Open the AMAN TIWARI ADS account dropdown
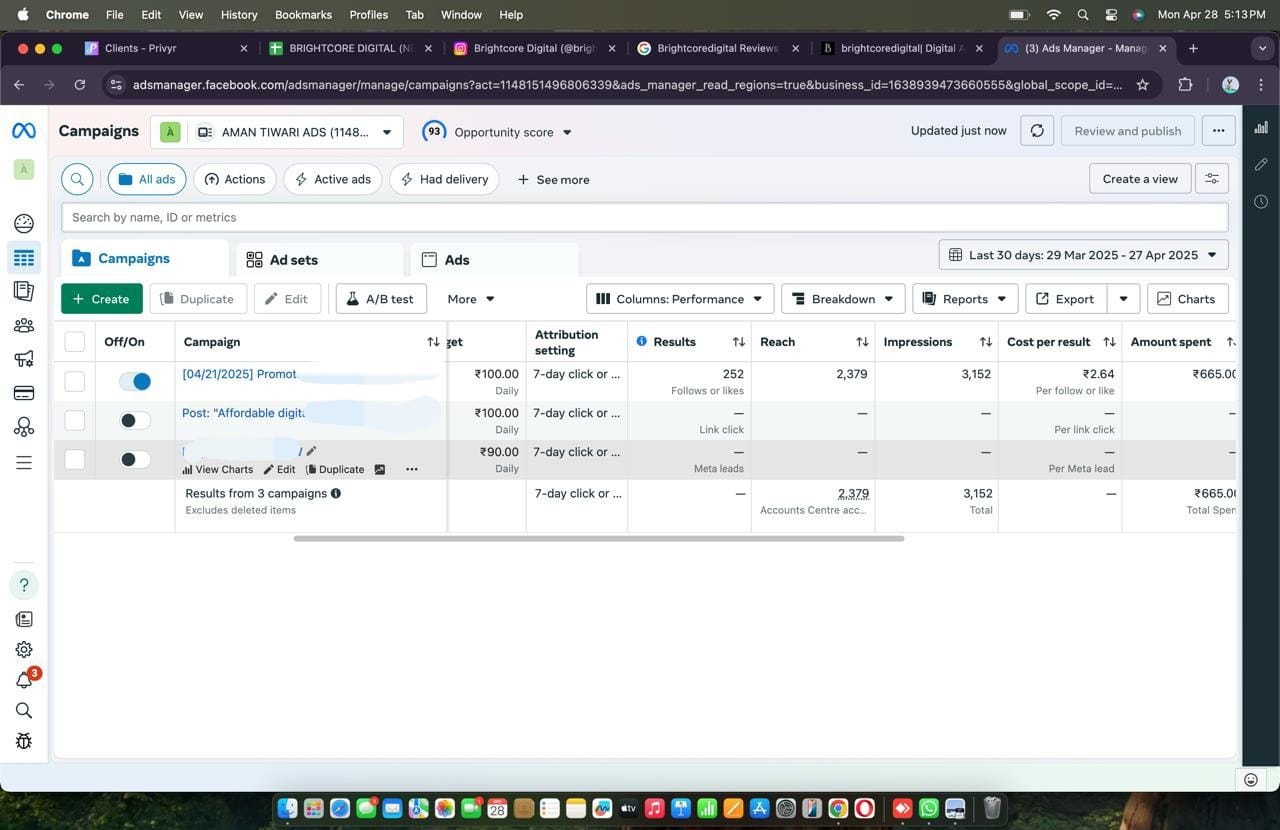 (x=277, y=132)
